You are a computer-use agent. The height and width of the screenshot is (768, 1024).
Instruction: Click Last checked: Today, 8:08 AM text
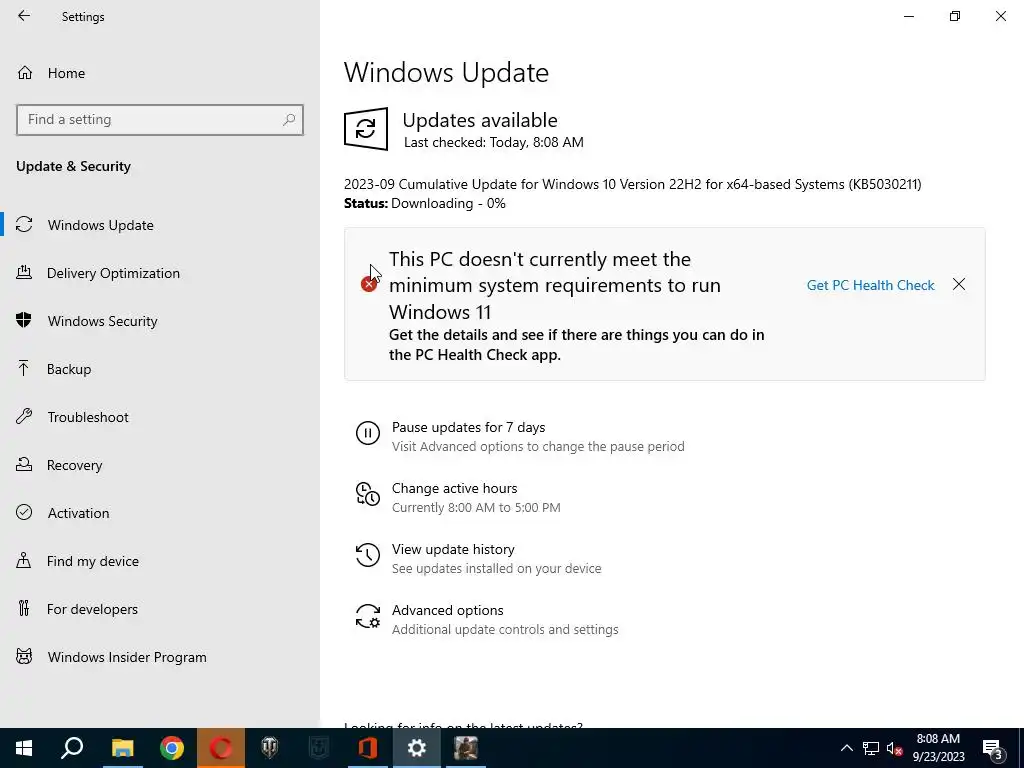click(x=494, y=142)
